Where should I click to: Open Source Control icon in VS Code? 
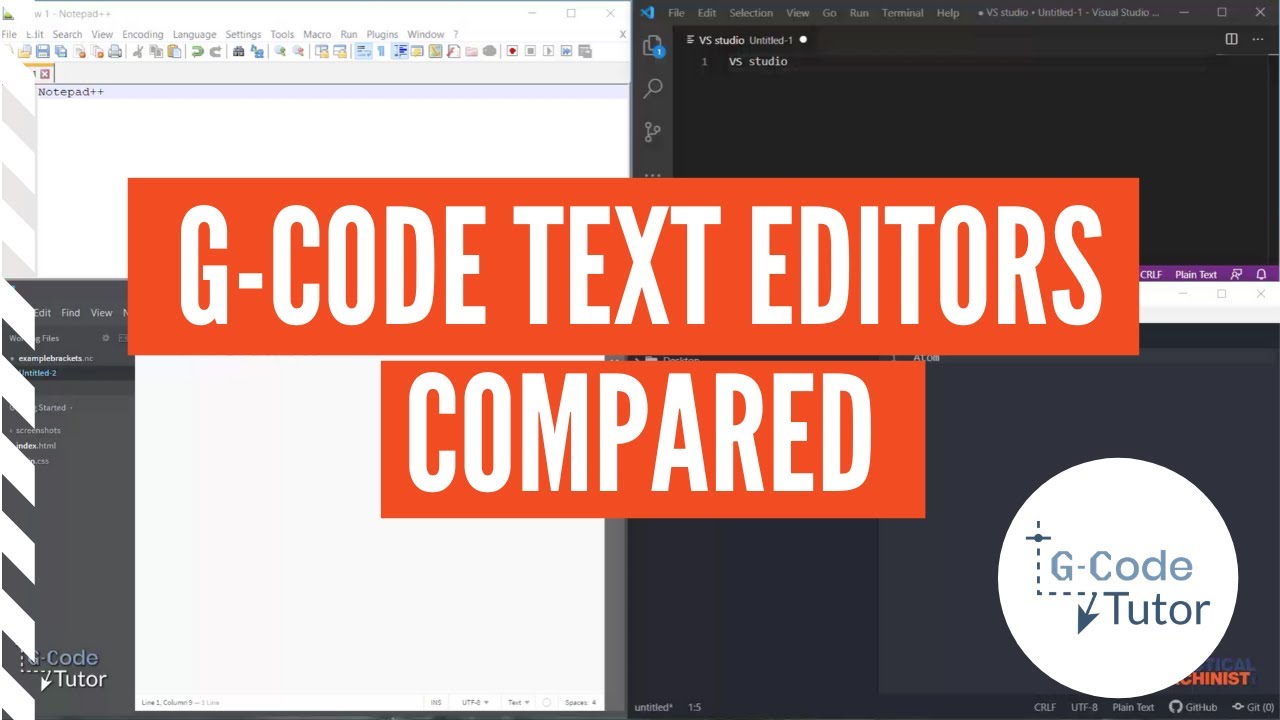click(653, 131)
